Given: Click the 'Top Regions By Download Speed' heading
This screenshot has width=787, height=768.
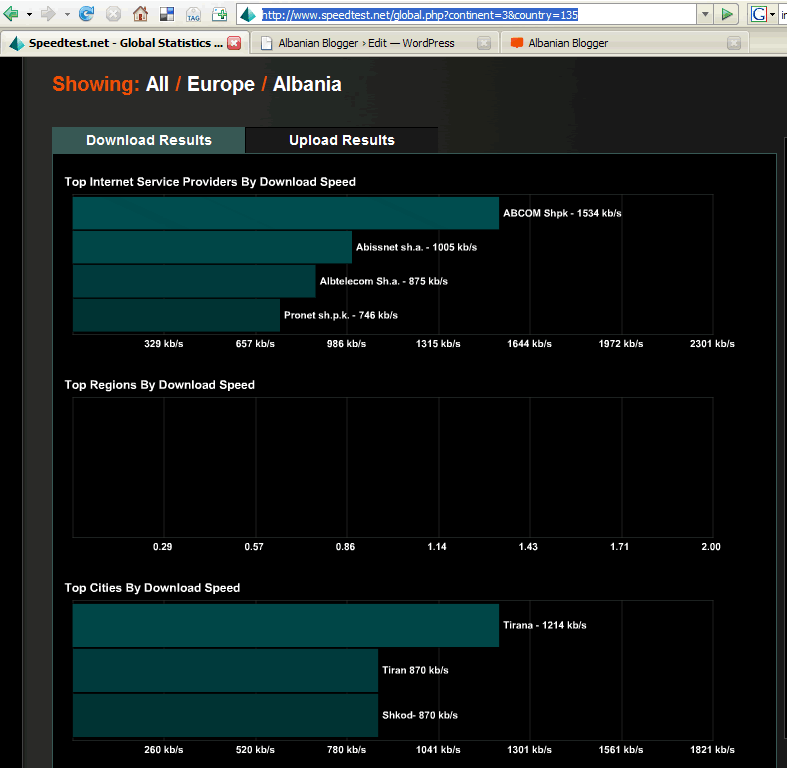Looking at the screenshot, I should (160, 385).
